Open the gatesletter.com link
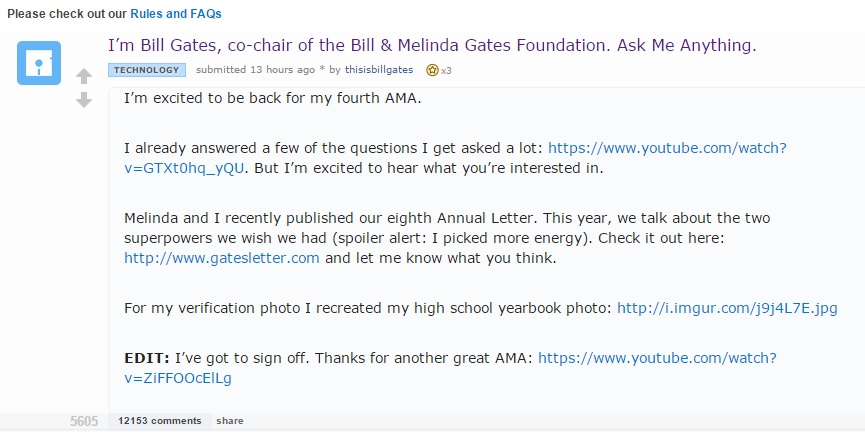The image size is (865, 436). 222,257
